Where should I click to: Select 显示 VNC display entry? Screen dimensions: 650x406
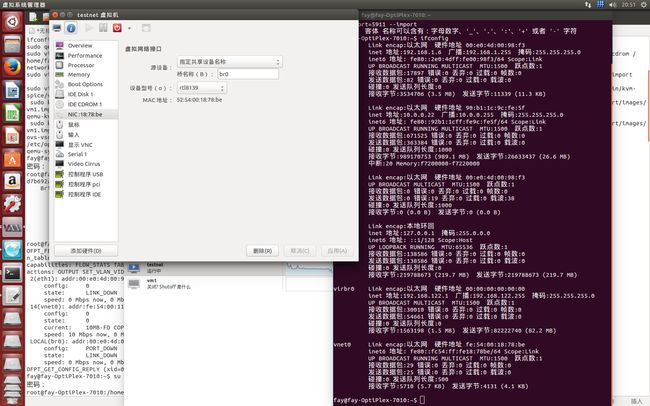point(86,145)
